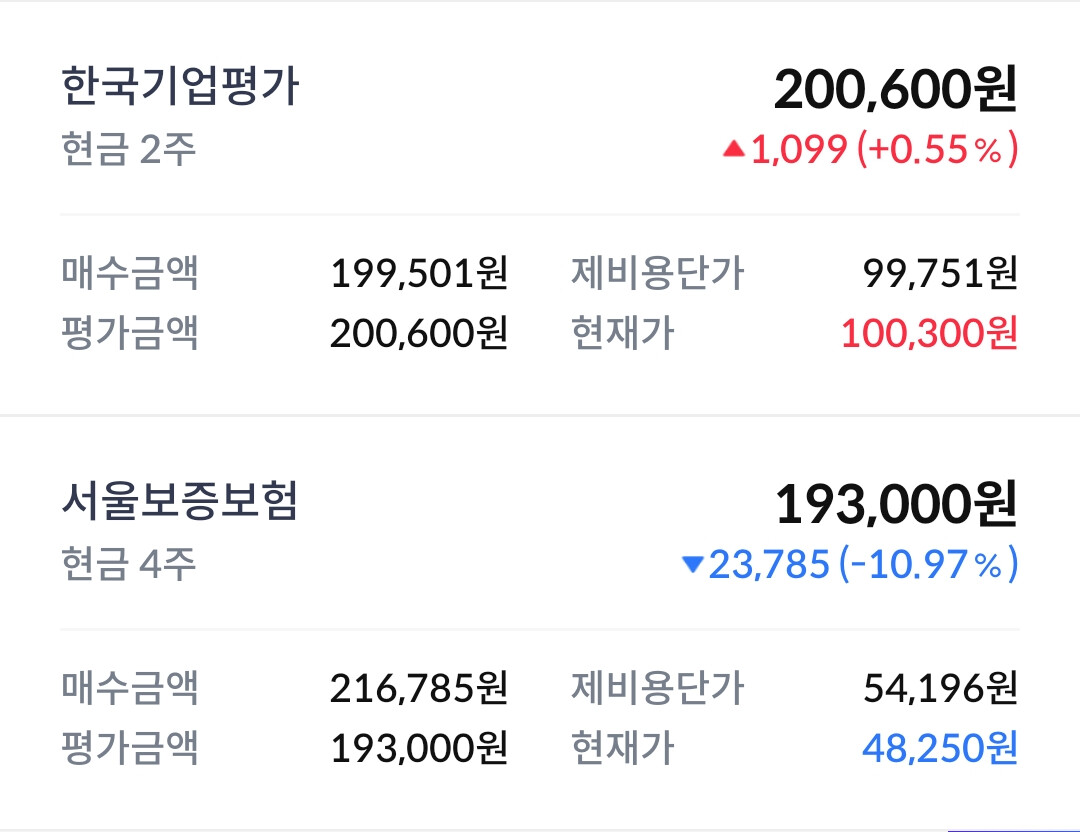Screen dimensions: 1080x832
Task: Tap 제비용단가 label in 한국기업평가 card
Action: [657, 273]
